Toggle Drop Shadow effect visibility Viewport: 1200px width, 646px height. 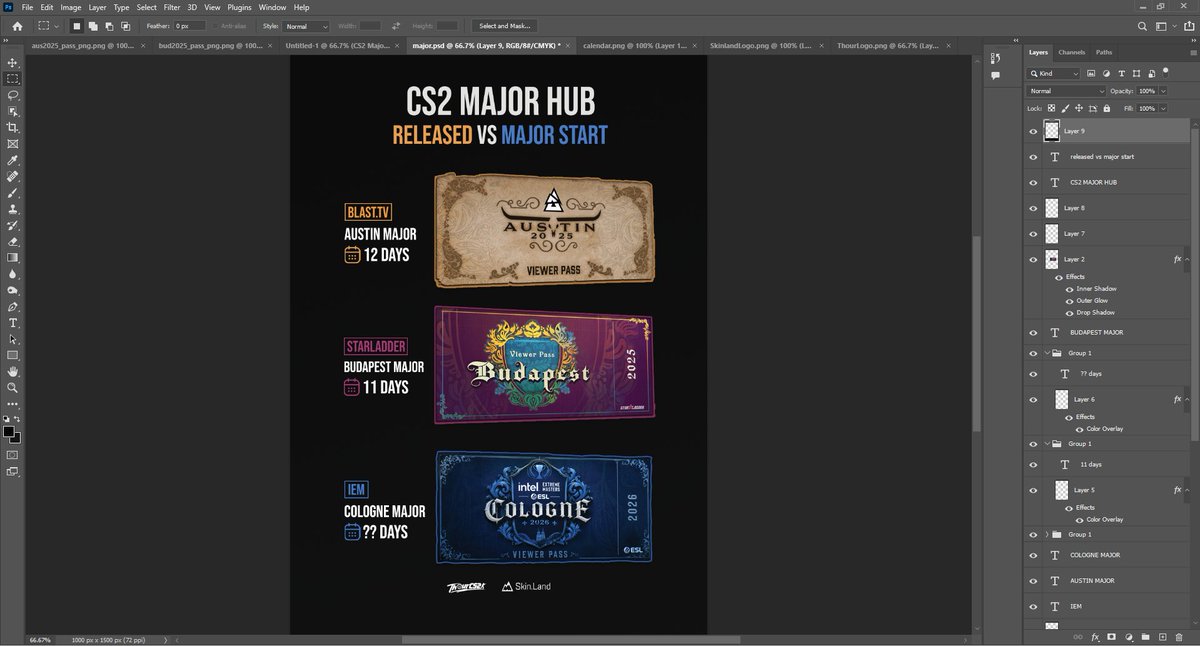point(1069,313)
